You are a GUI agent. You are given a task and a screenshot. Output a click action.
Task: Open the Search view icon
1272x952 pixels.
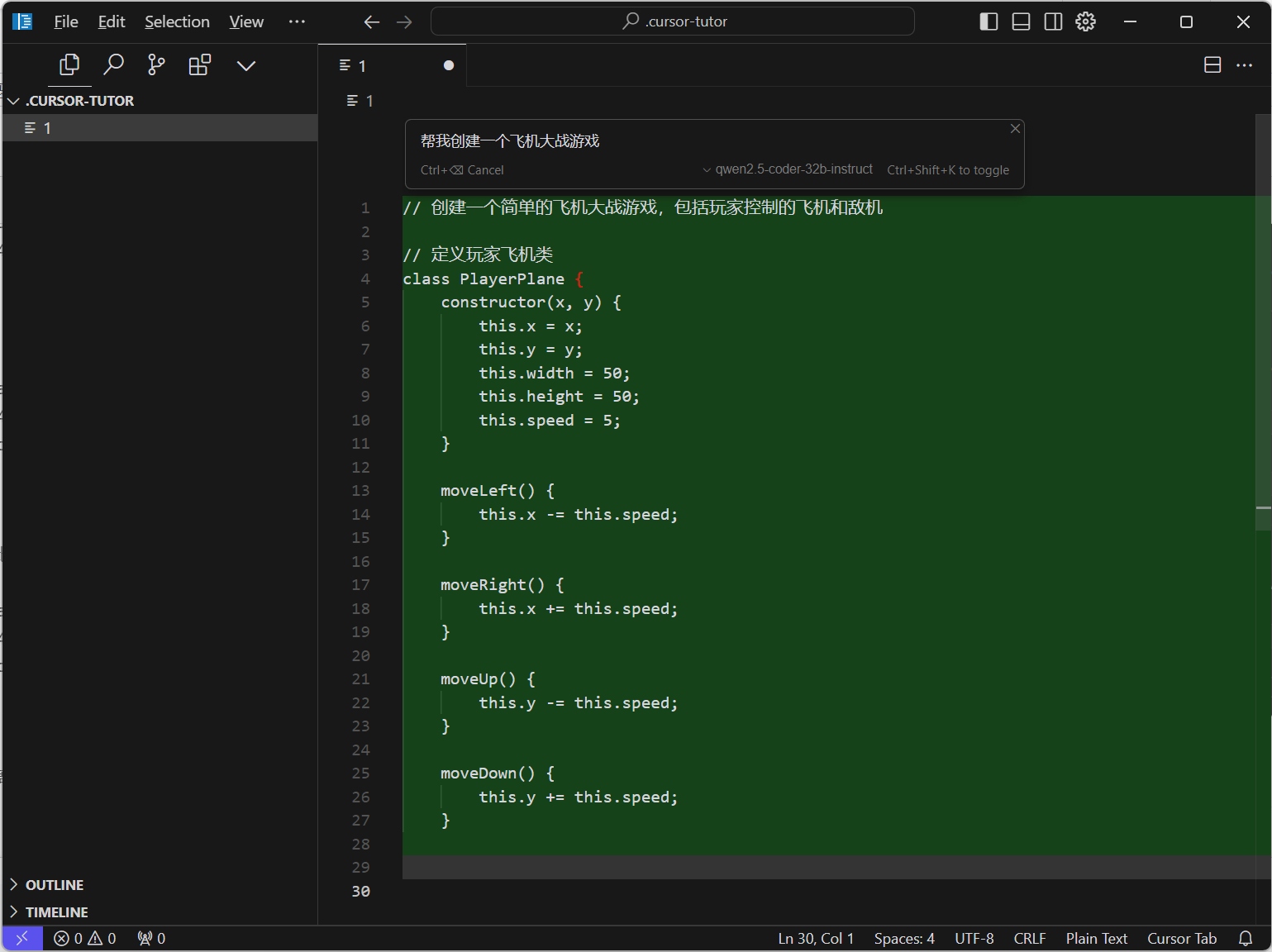114,64
